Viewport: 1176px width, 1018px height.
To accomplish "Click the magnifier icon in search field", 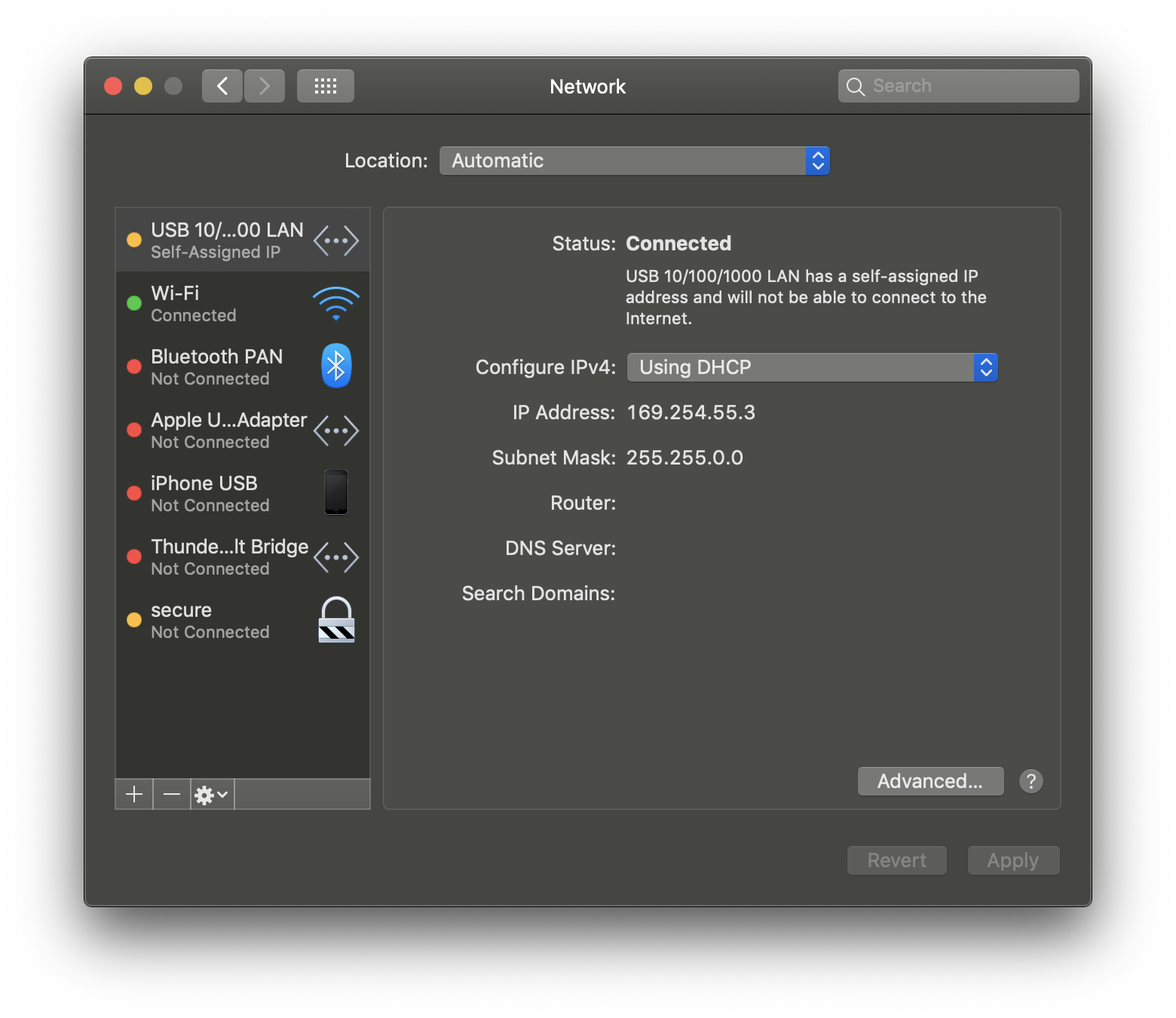I will click(856, 87).
